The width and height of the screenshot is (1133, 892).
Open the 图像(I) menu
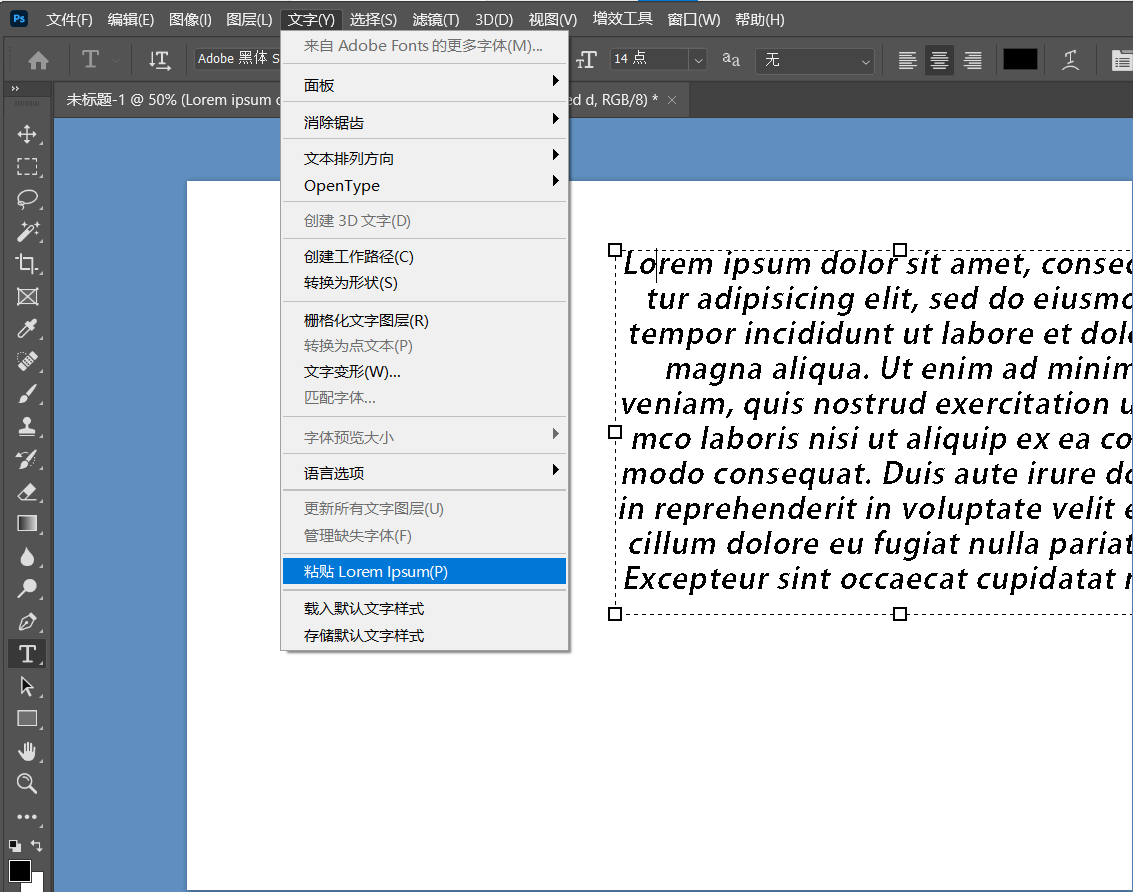click(x=190, y=20)
